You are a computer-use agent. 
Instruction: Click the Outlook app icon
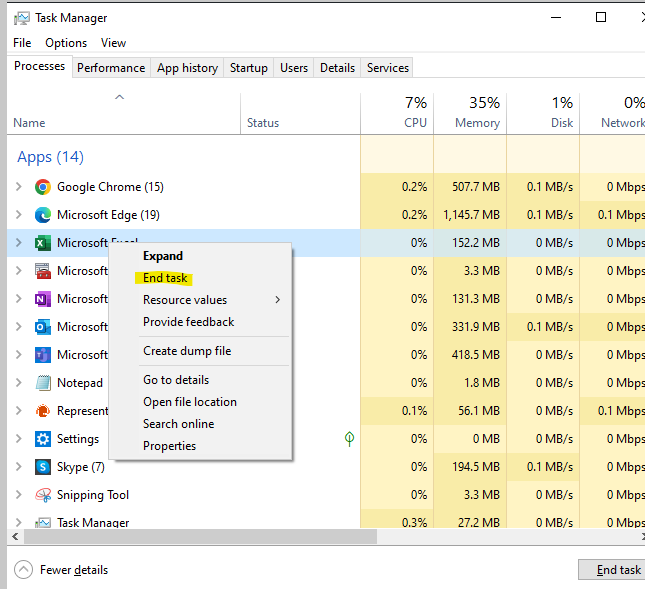(43, 327)
